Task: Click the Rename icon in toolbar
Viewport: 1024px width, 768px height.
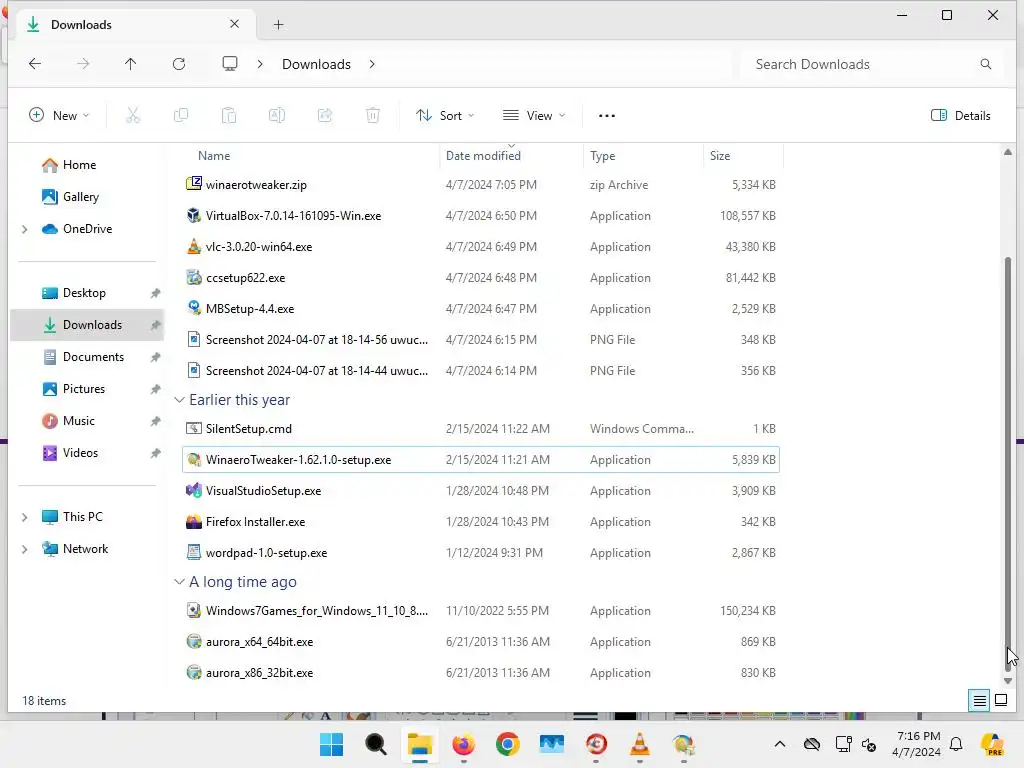Action: 277,116
